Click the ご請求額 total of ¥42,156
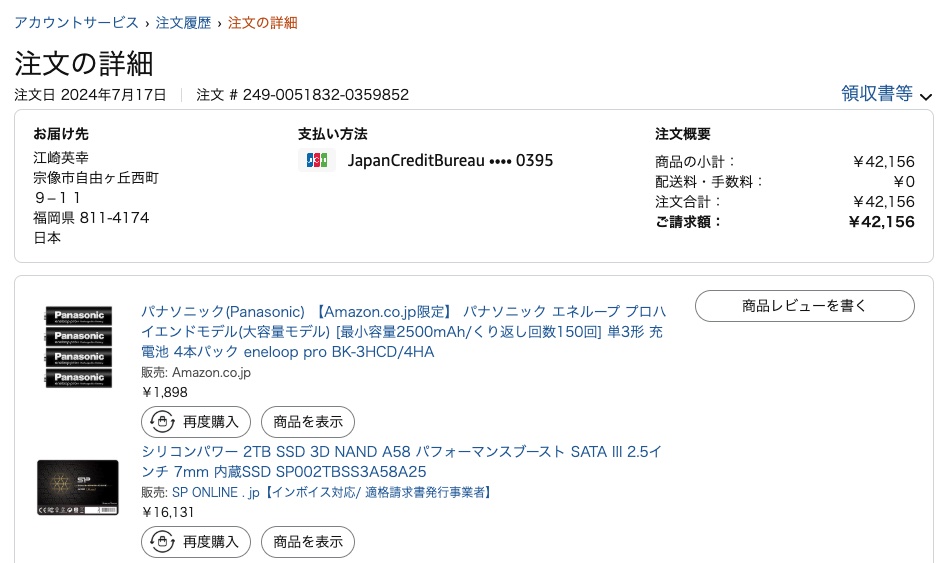 [880, 222]
